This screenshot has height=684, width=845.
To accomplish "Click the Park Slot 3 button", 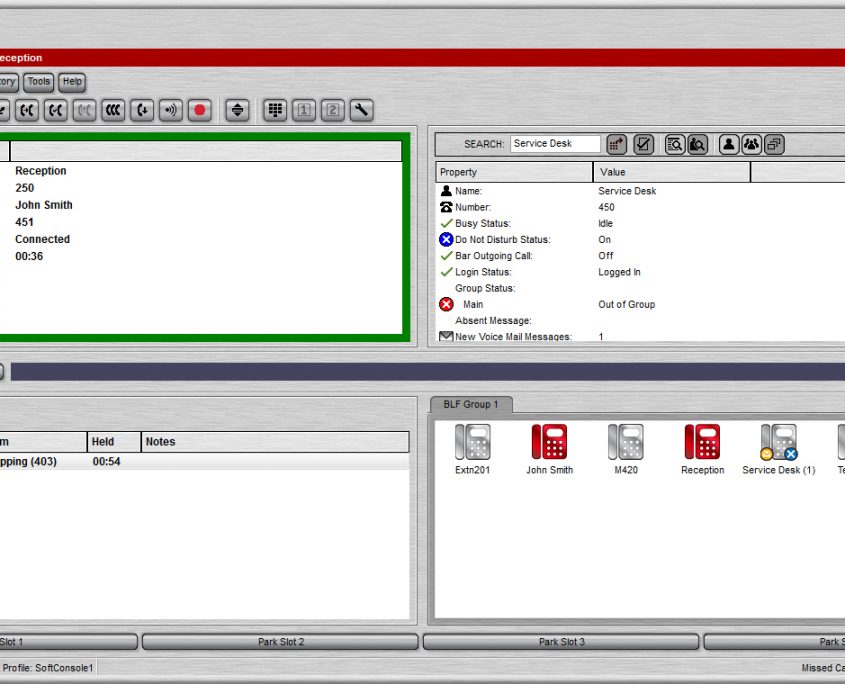I will [x=561, y=642].
